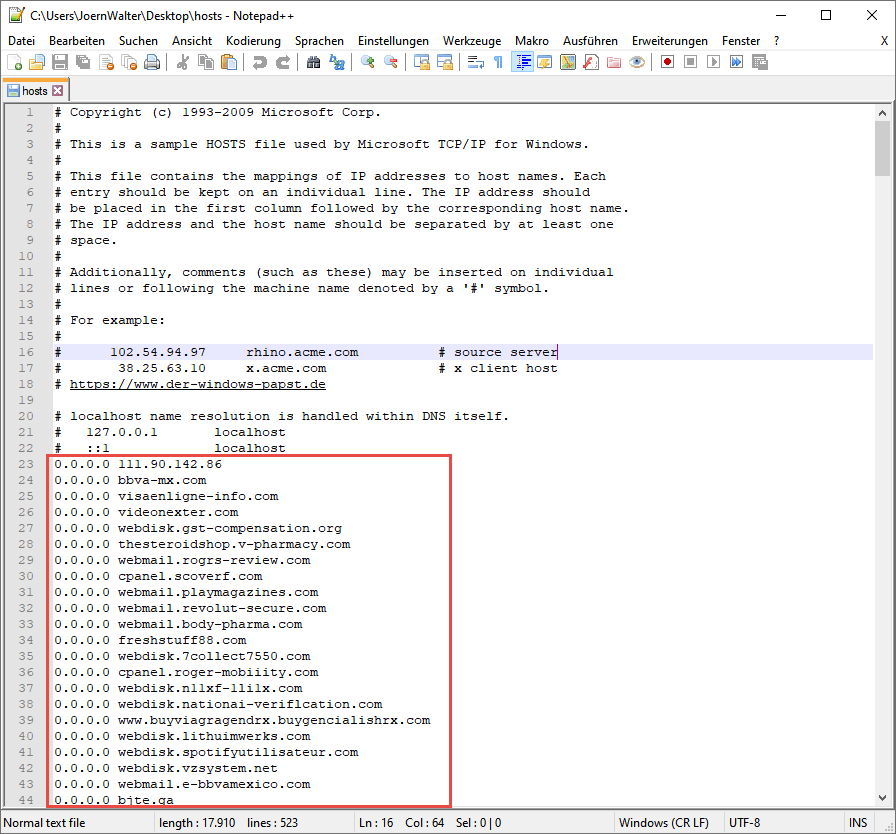The image size is (896, 834).
Task: Click the Print icon in toolbar
Action: click(152, 62)
